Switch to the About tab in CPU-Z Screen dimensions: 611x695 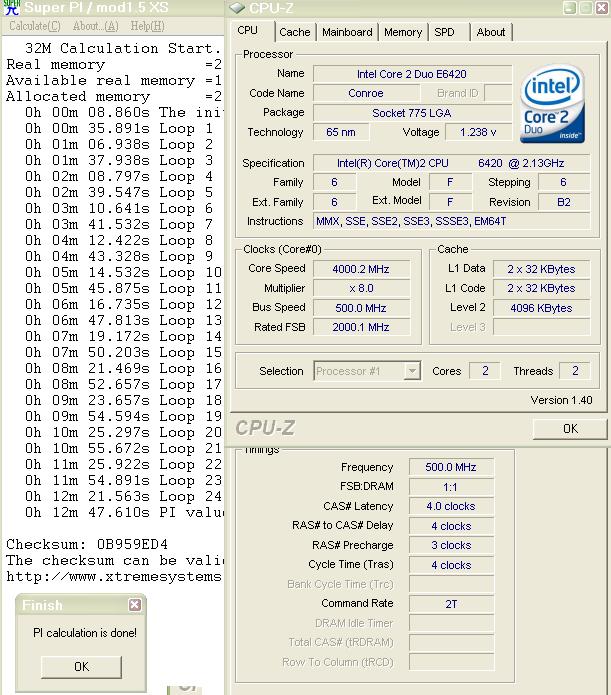pyautogui.click(x=491, y=32)
